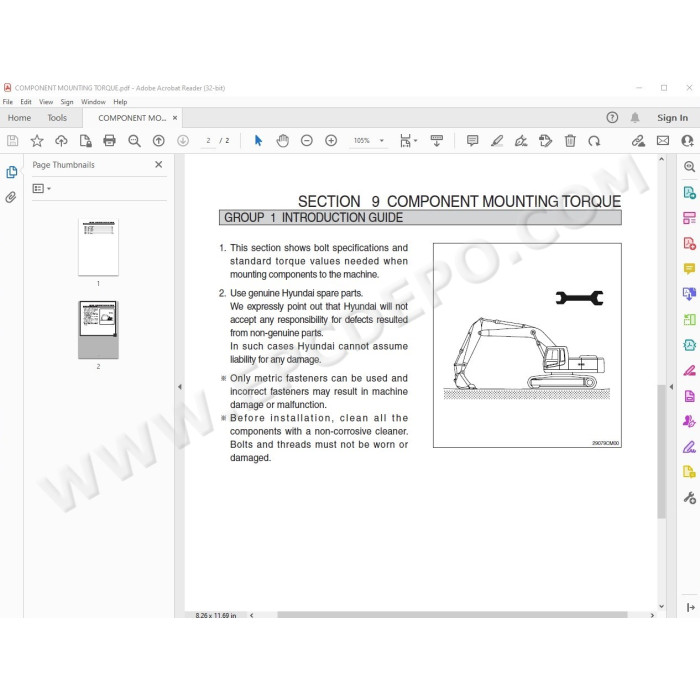Switch to the Tools tab
Image resolution: width=700 pixels, height=700 pixels.
pos(57,118)
